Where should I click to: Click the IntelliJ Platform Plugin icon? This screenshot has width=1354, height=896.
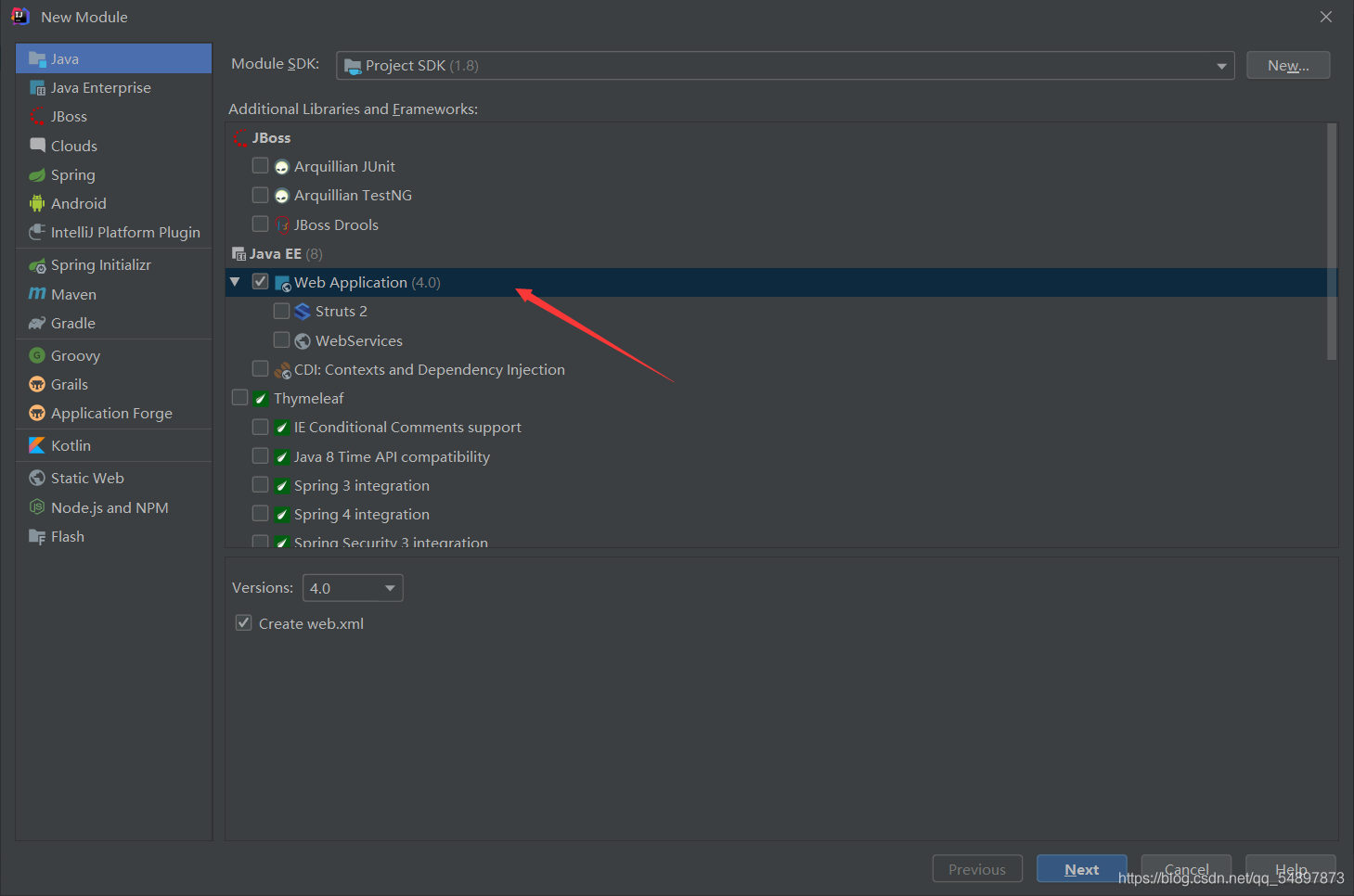click(x=37, y=232)
